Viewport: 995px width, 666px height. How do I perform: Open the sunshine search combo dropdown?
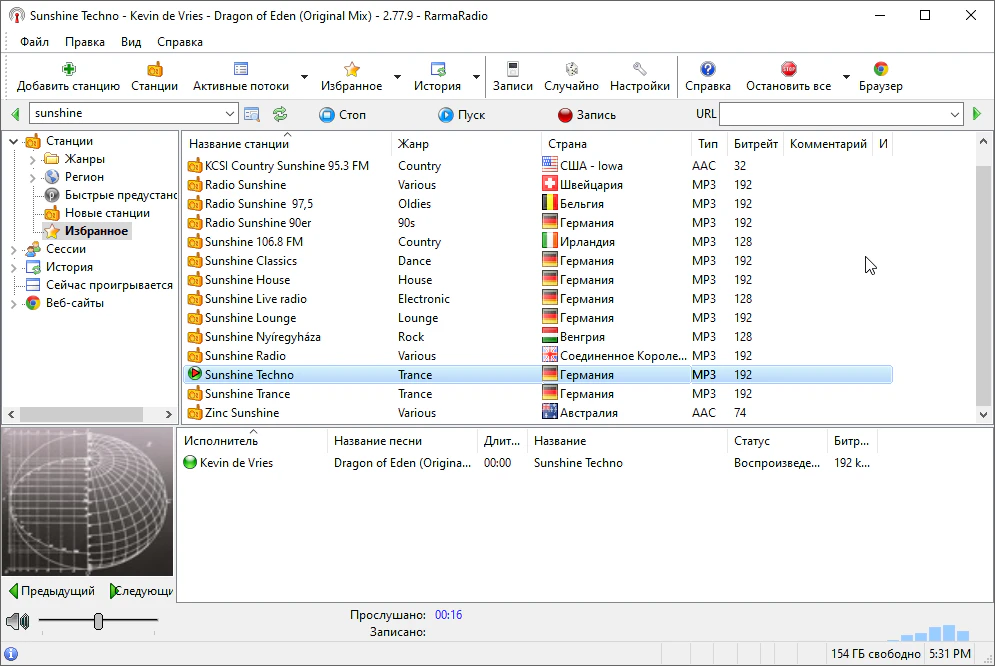pyautogui.click(x=230, y=114)
